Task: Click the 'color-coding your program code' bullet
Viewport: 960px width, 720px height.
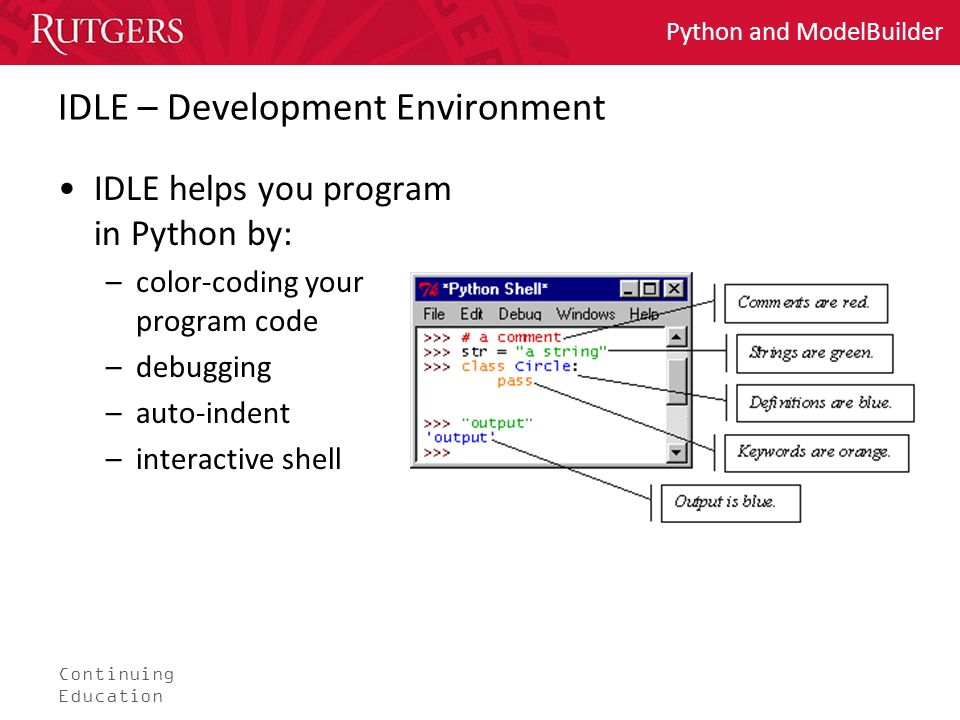Action: [249, 302]
